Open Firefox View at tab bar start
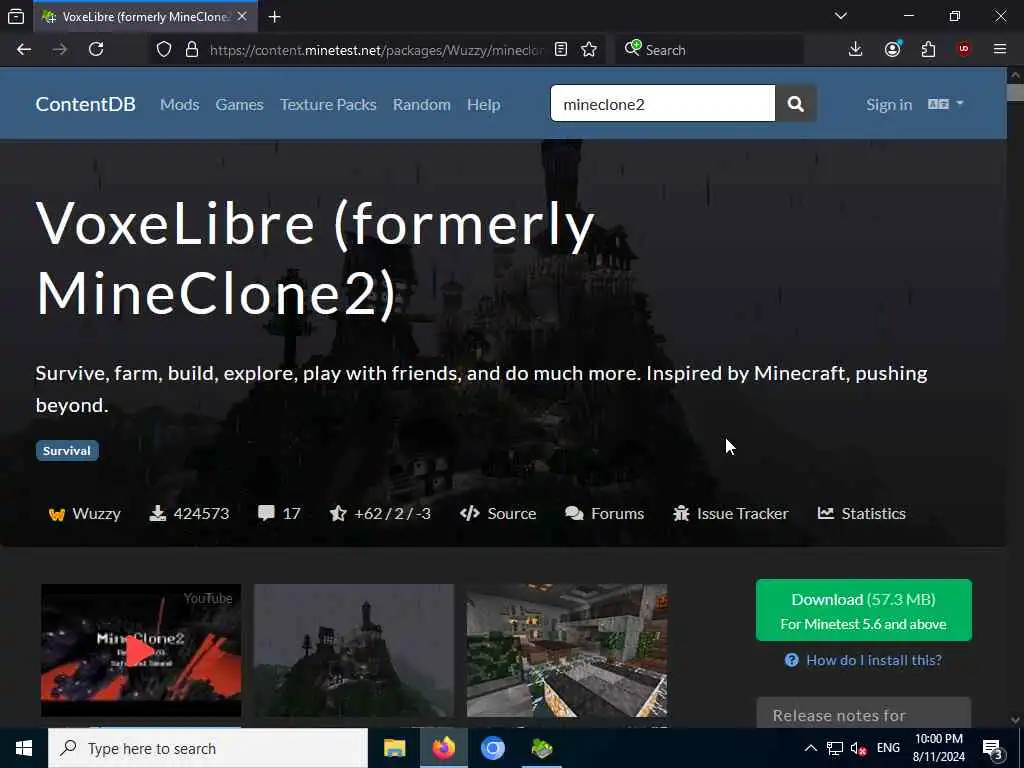This screenshot has width=1024, height=768. [x=16, y=17]
